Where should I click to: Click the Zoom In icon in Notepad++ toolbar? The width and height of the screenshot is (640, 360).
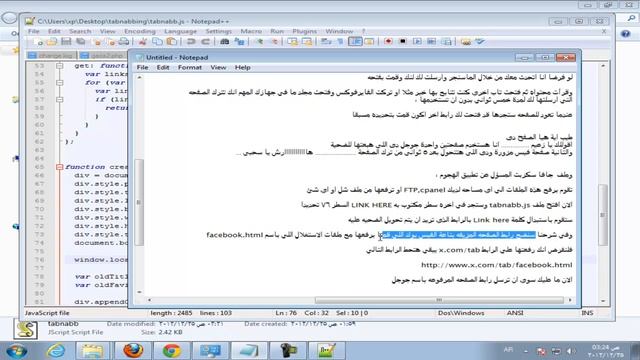pos(259,42)
